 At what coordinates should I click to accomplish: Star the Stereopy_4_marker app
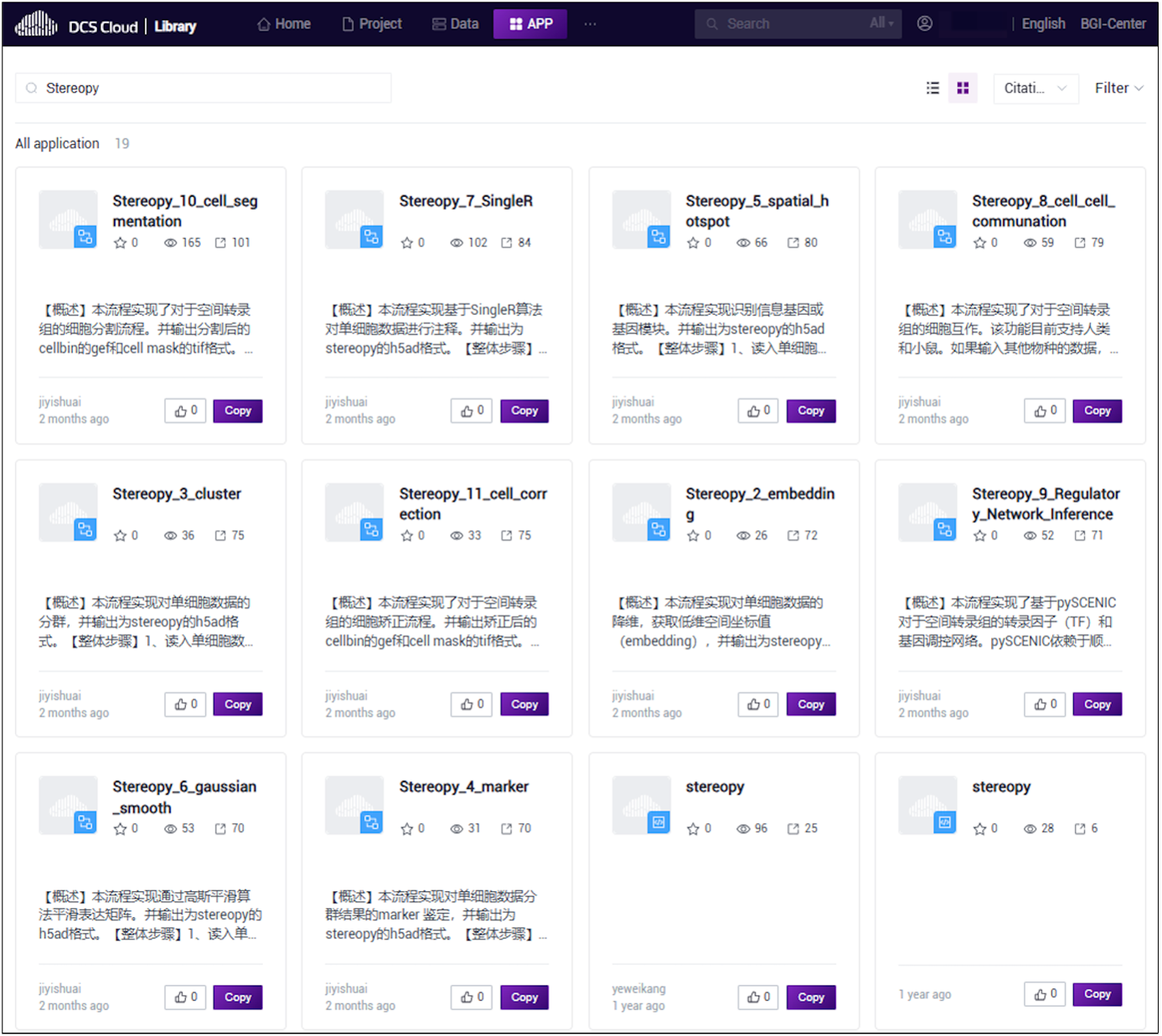tap(407, 829)
